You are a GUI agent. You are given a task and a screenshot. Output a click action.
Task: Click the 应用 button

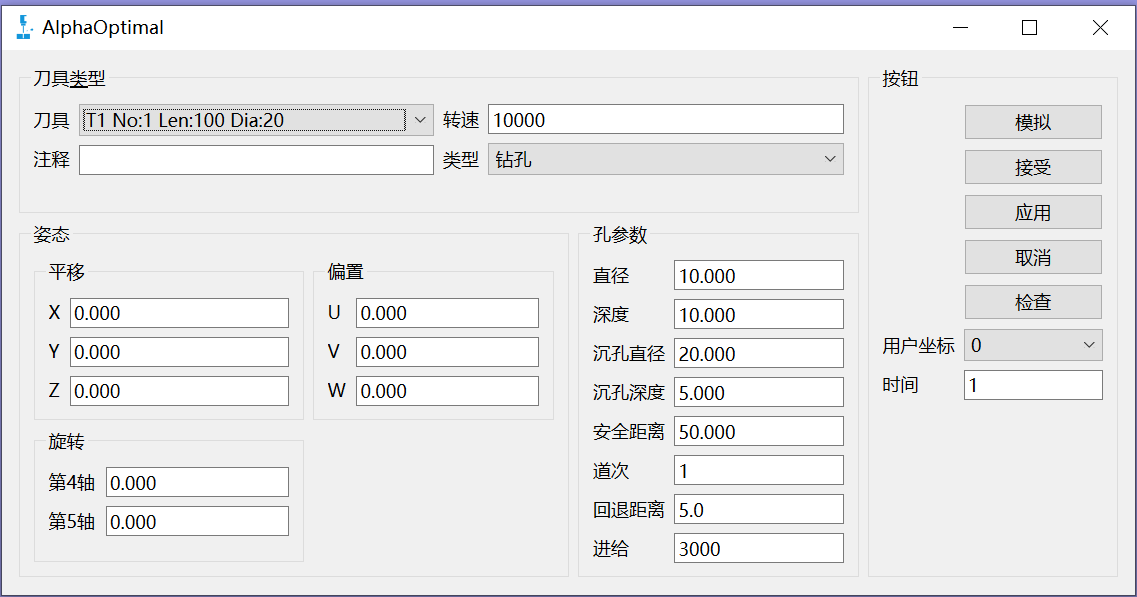pyautogui.click(x=1033, y=212)
